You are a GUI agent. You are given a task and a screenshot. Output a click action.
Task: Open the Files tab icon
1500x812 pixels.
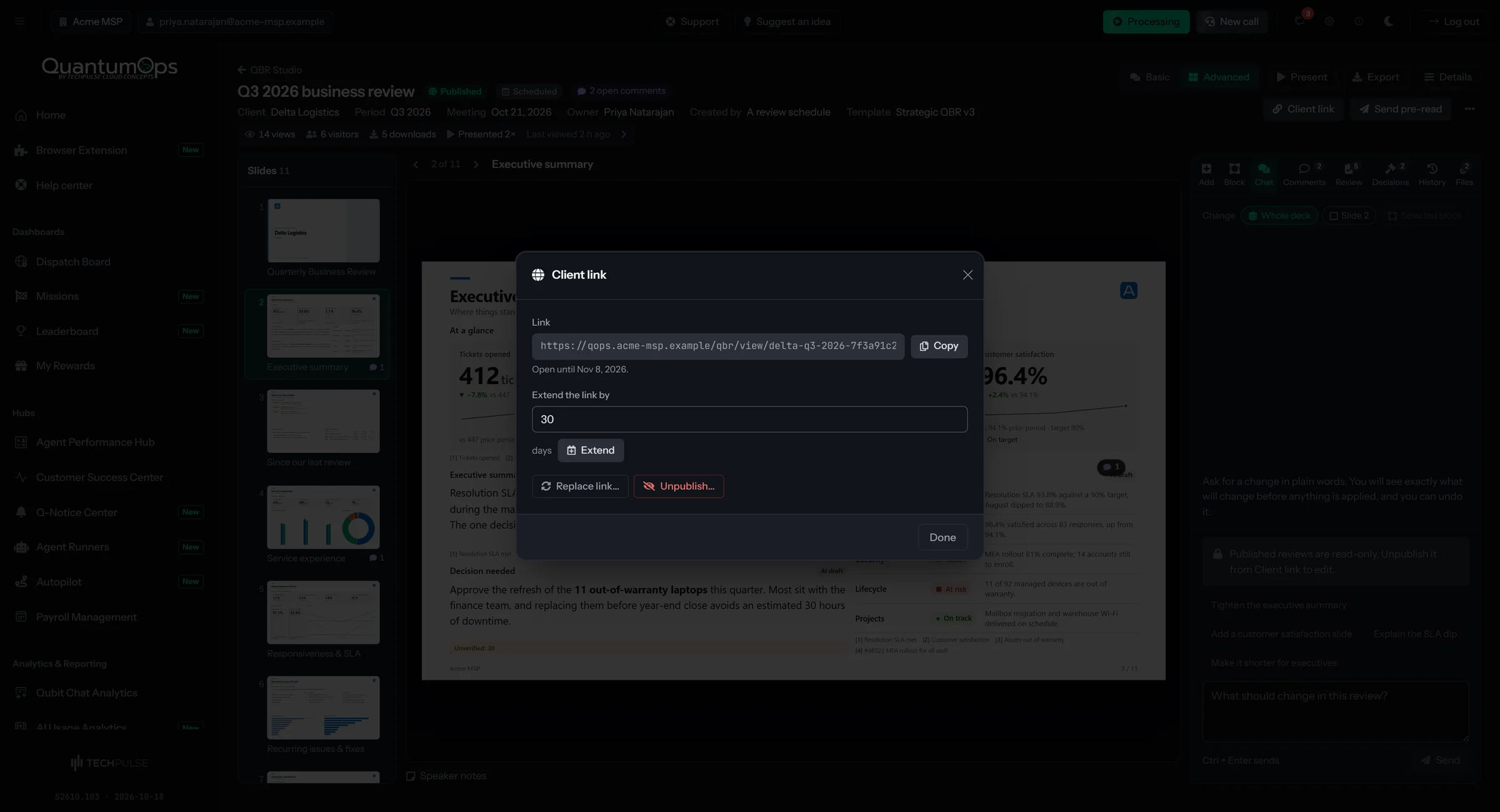(1464, 174)
